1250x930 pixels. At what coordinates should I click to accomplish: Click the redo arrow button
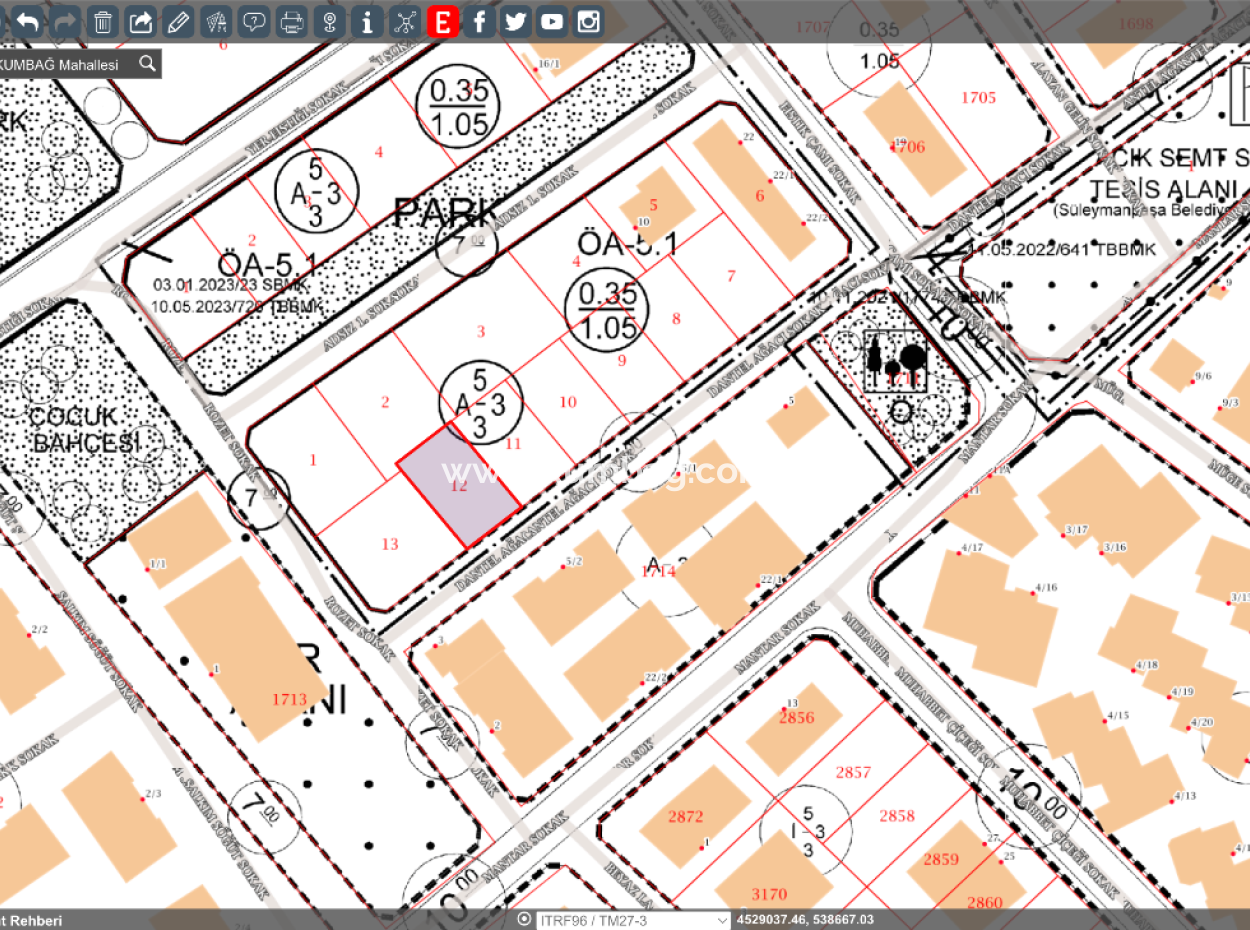65,20
